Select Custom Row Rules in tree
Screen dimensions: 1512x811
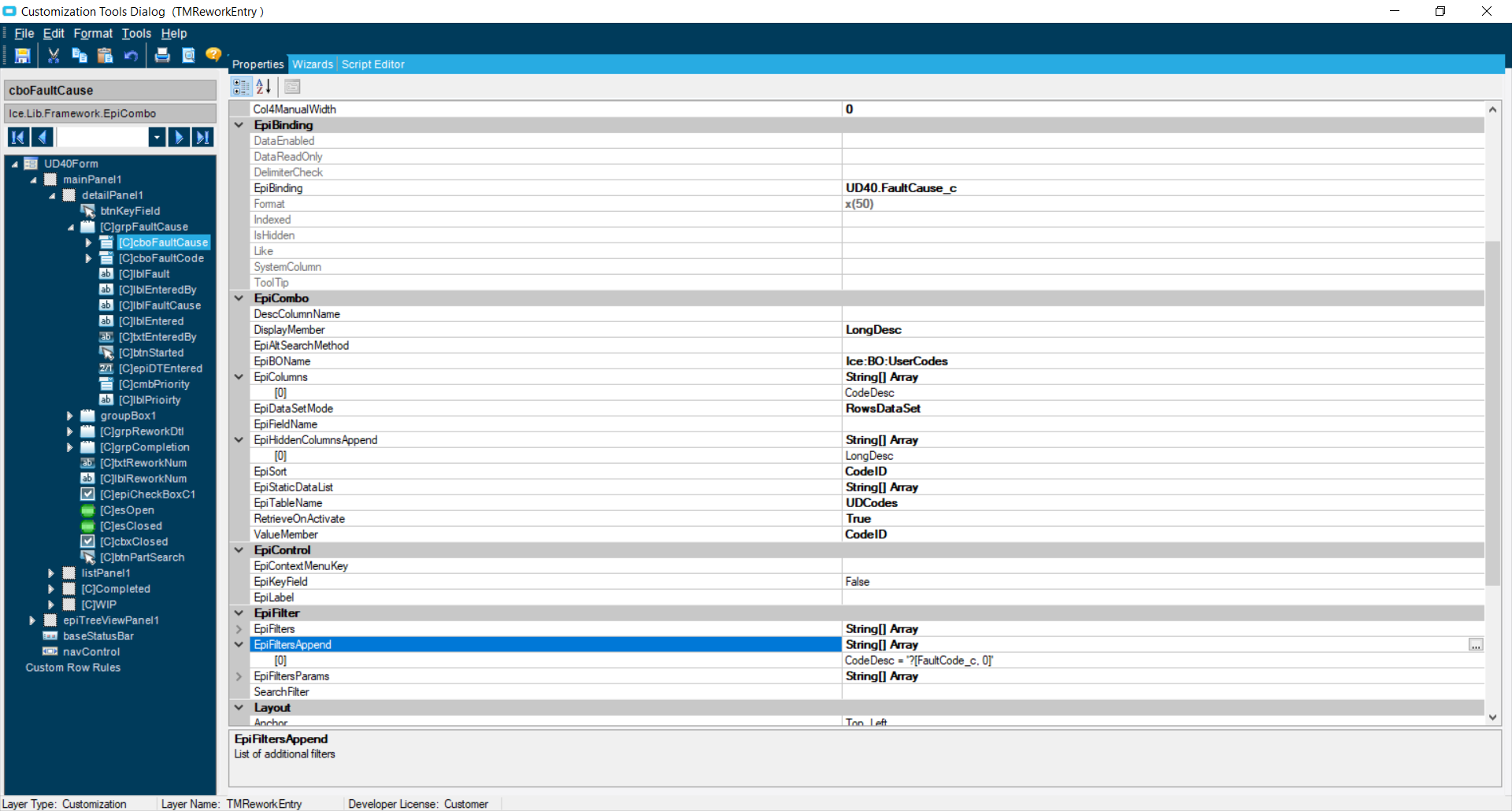(73, 668)
